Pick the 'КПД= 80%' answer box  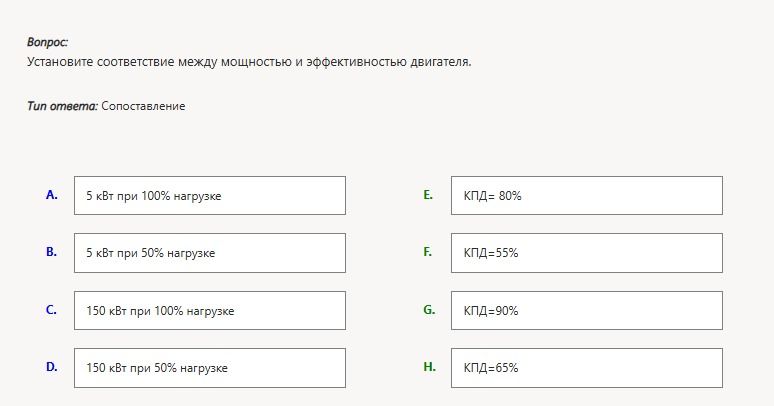tap(587, 196)
